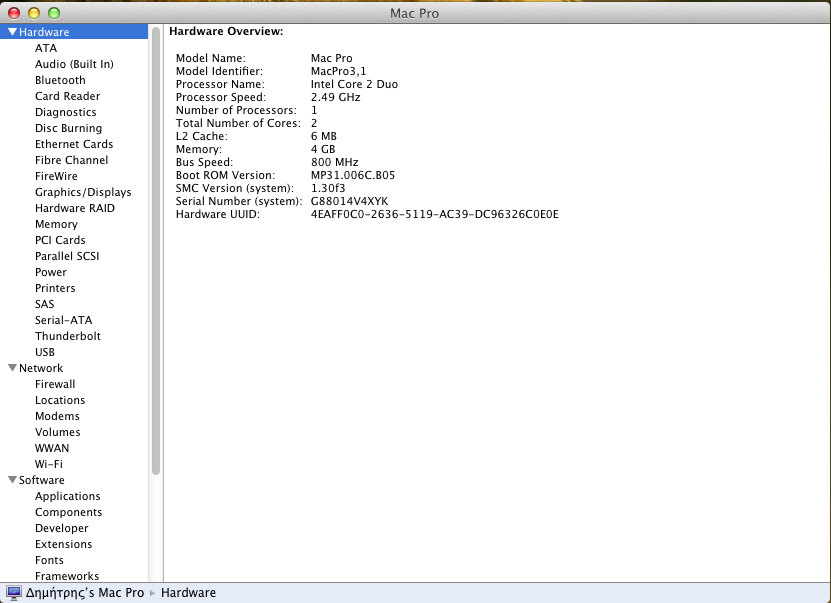Click the Hardware Overview heading
The height and width of the screenshot is (603, 831).
tap(226, 31)
